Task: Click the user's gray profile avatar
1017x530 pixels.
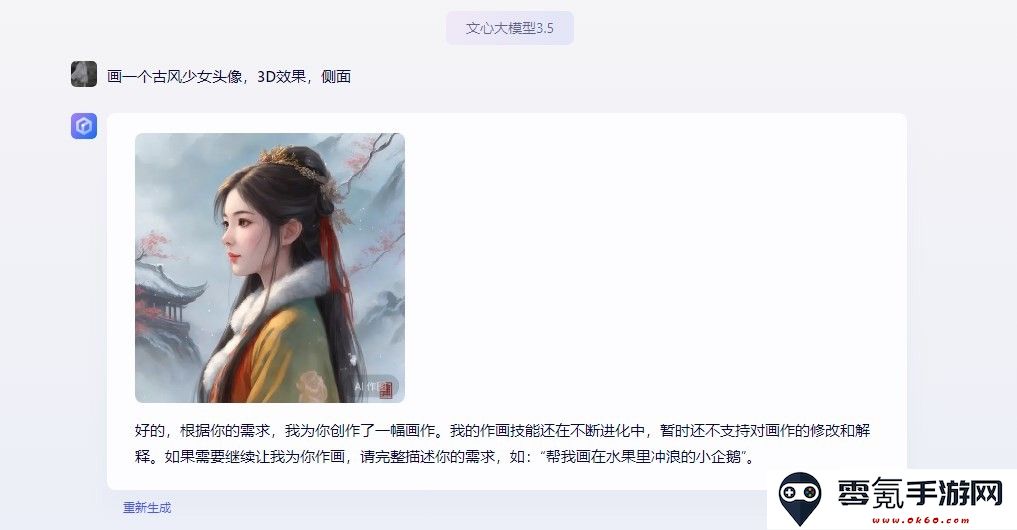Action: pyautogui.click(x=84, y=74)
